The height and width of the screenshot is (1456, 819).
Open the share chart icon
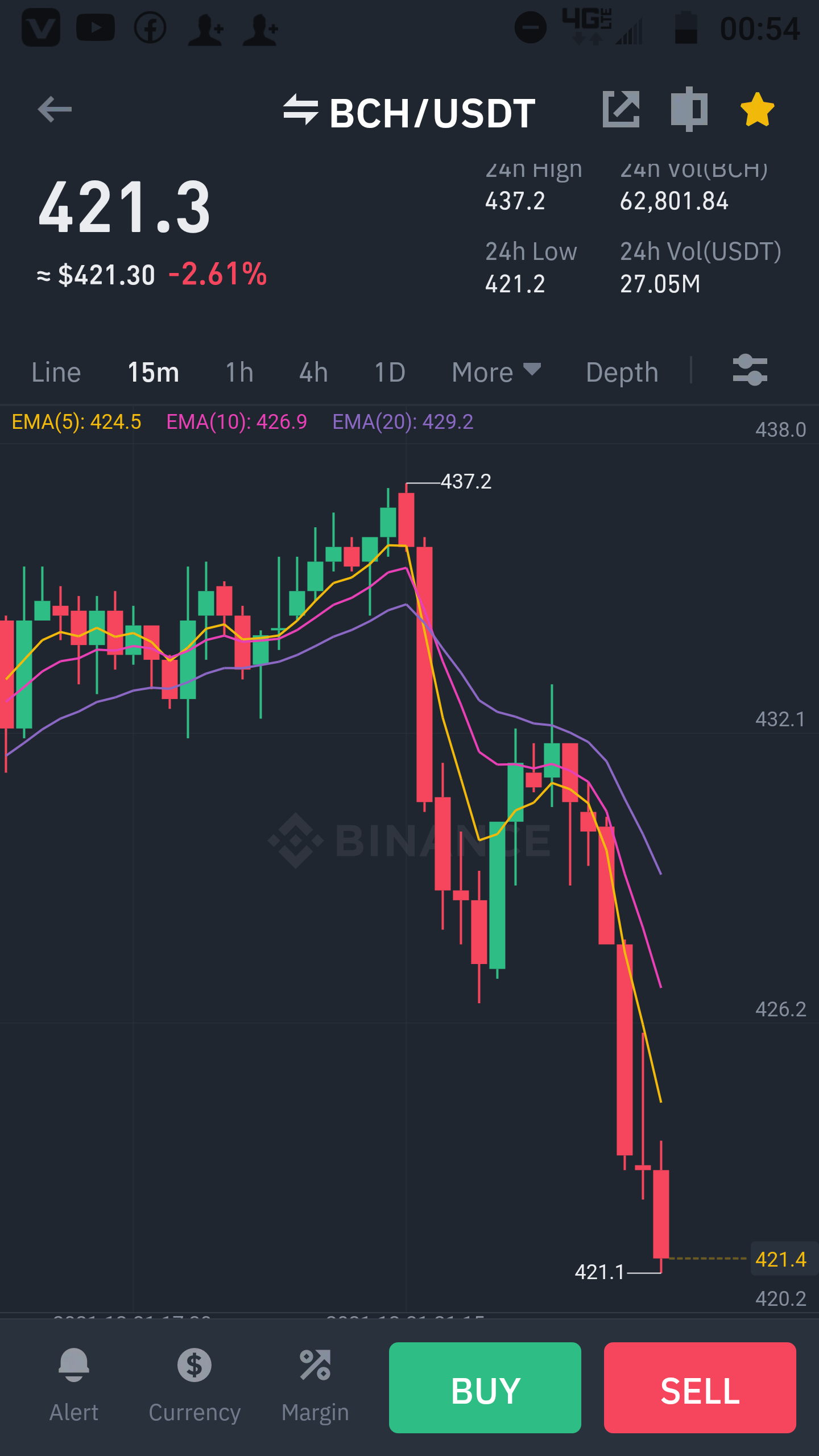621,109
